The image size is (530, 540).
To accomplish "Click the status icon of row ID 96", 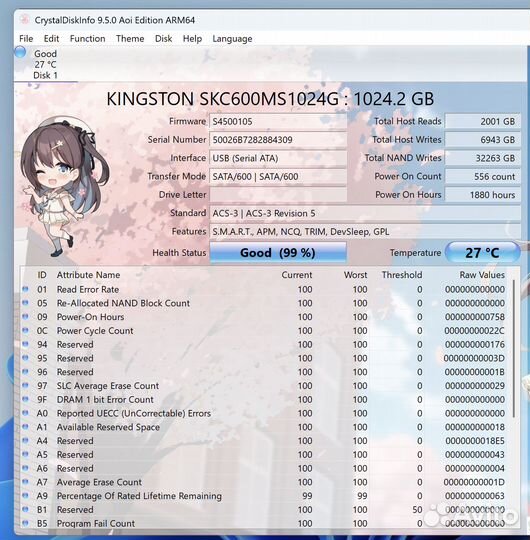I will pyautogui.click(x=25, y=372).
